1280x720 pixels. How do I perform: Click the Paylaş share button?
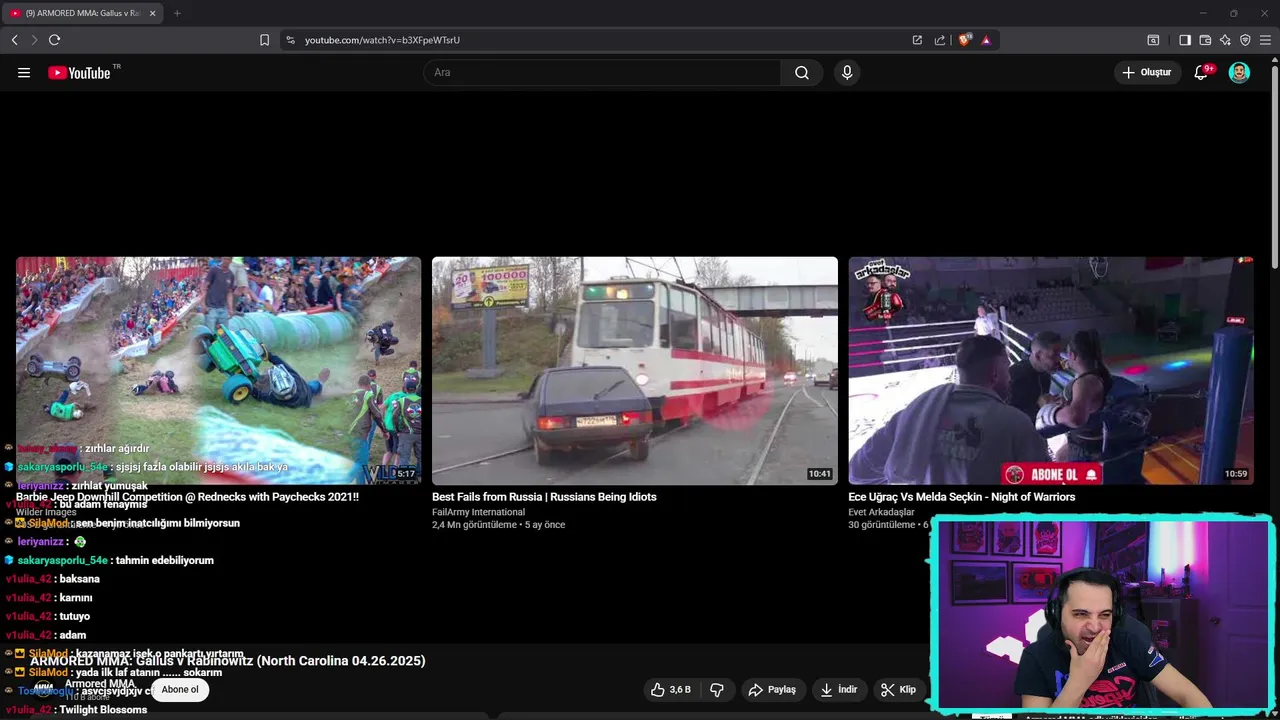772,690
